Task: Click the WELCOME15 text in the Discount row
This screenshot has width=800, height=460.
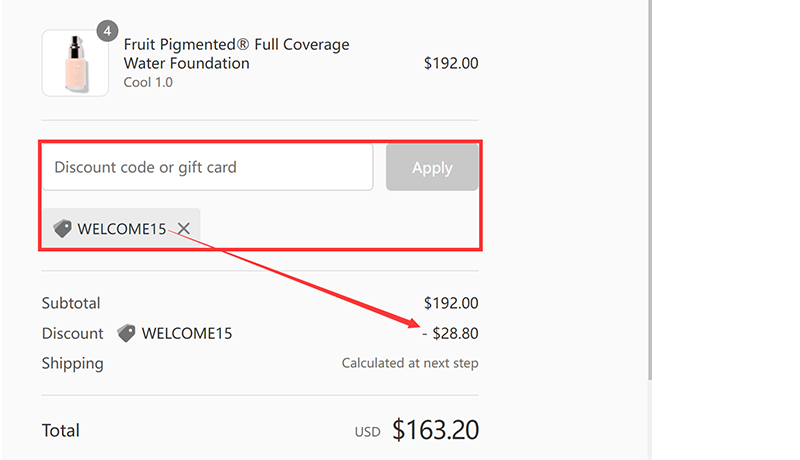Action: pyautogui.click(x=187, y=333)
